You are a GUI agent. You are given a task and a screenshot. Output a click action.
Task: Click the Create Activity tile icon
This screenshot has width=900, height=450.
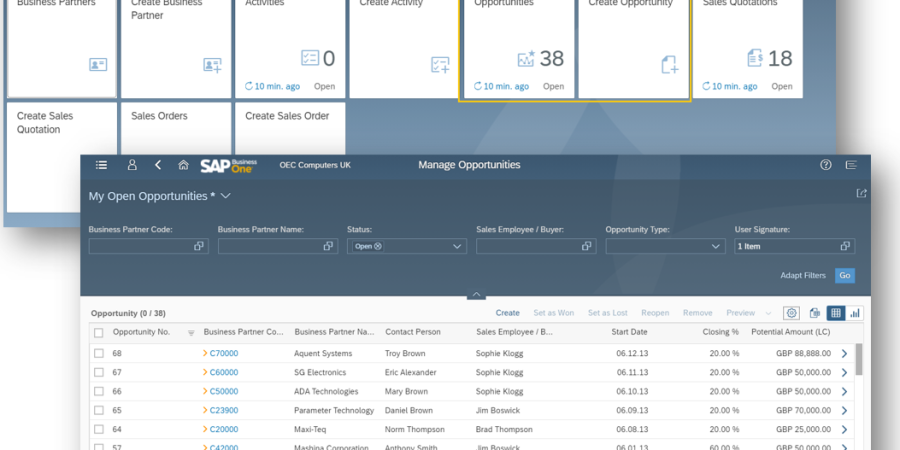point(440,65)
